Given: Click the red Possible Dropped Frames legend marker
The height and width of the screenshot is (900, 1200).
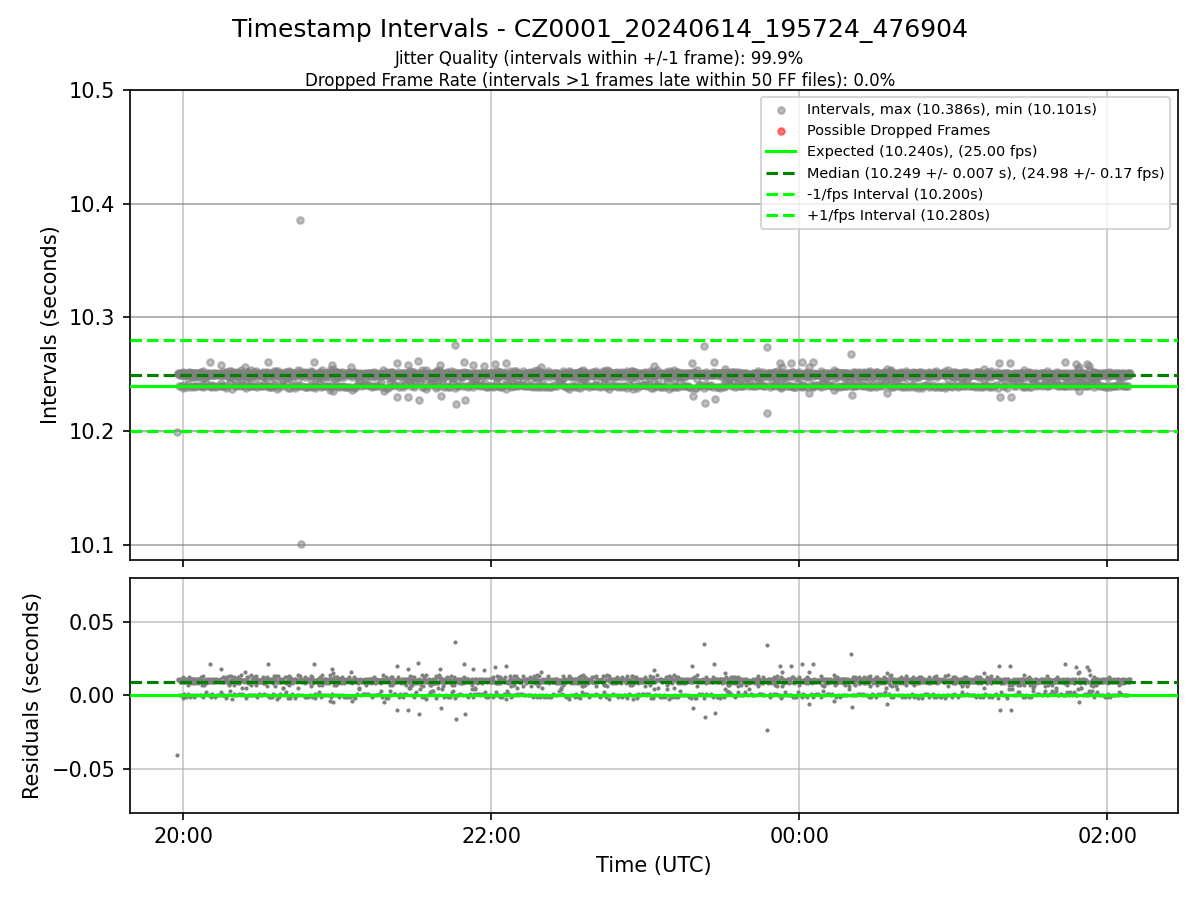Looking at the screenshot, I should pyautogui.click(x=782, y=131).
